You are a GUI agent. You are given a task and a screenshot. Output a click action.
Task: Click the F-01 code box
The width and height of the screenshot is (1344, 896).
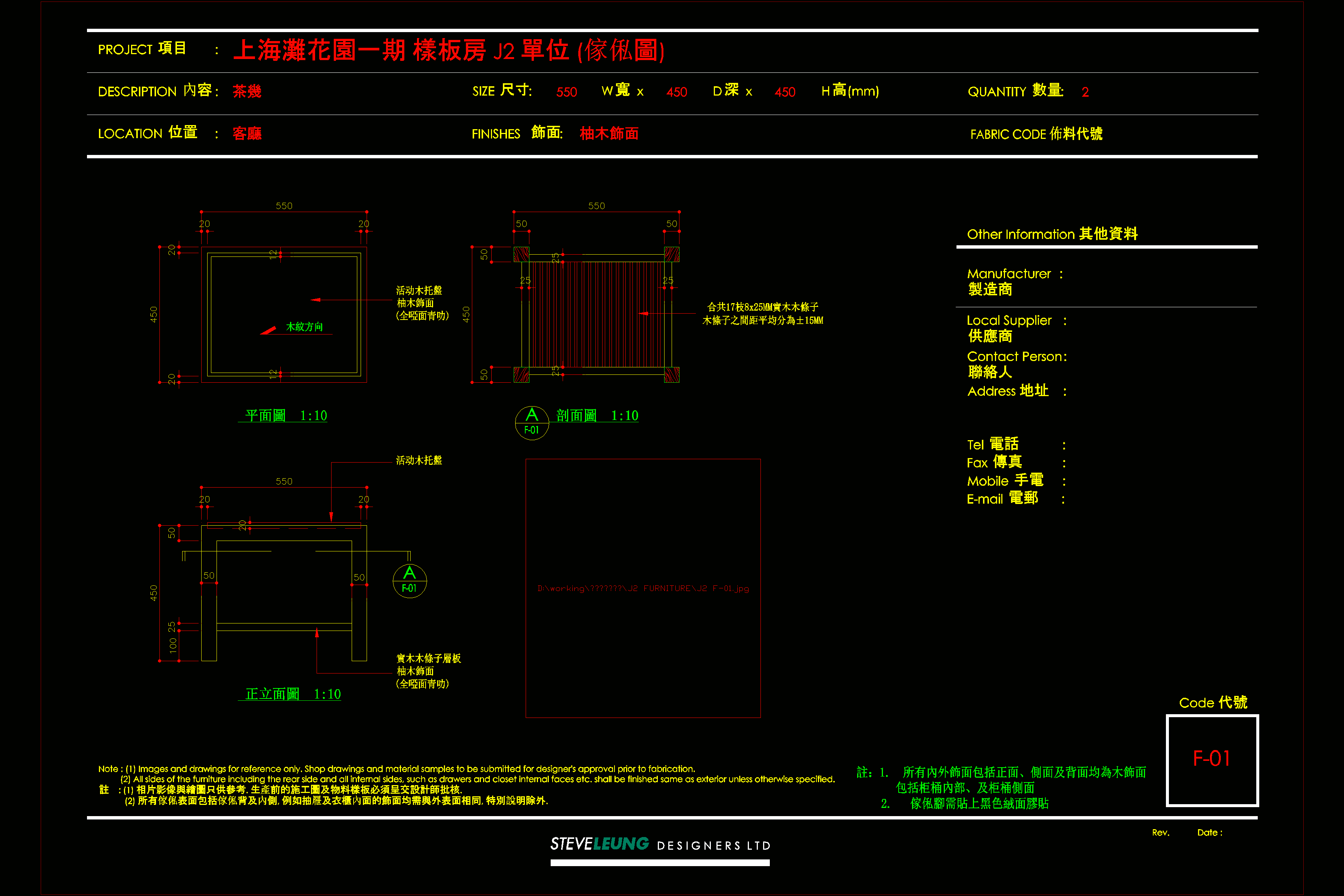click(1212, 760)
